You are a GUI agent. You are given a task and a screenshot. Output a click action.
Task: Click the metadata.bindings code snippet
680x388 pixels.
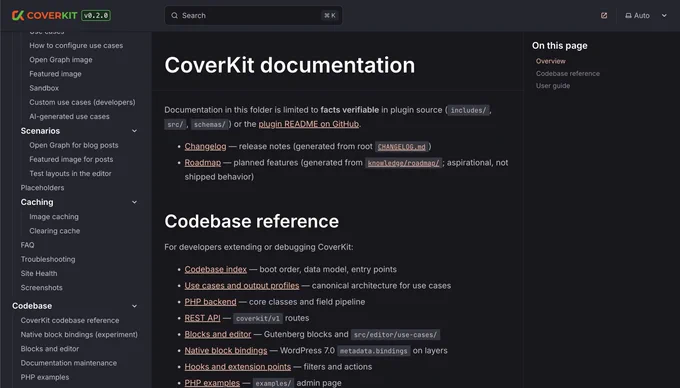pos(373,351)
